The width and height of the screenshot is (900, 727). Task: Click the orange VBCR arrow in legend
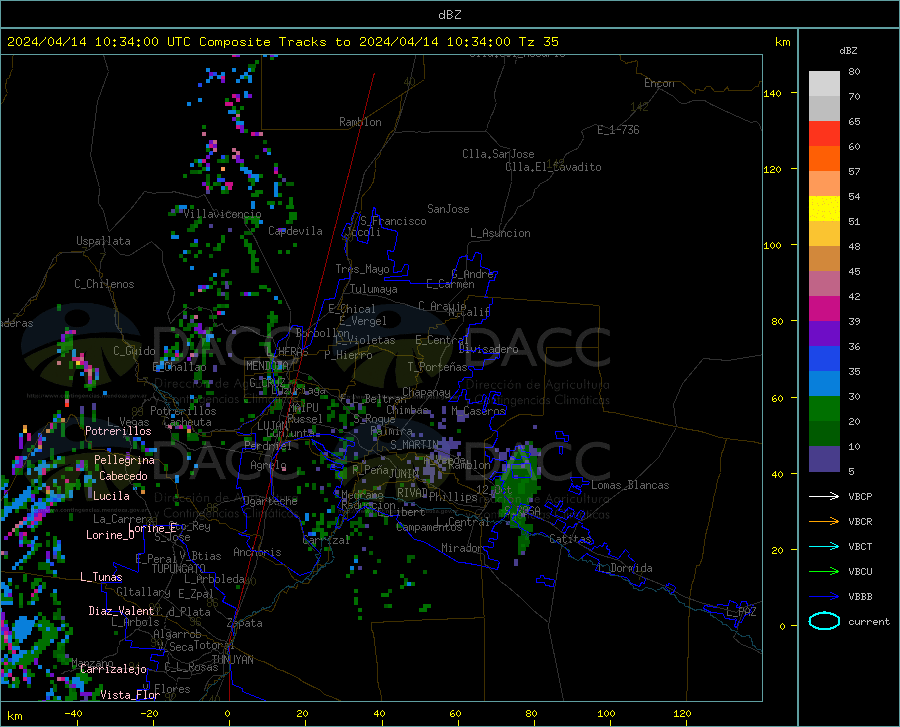point(824,521)
